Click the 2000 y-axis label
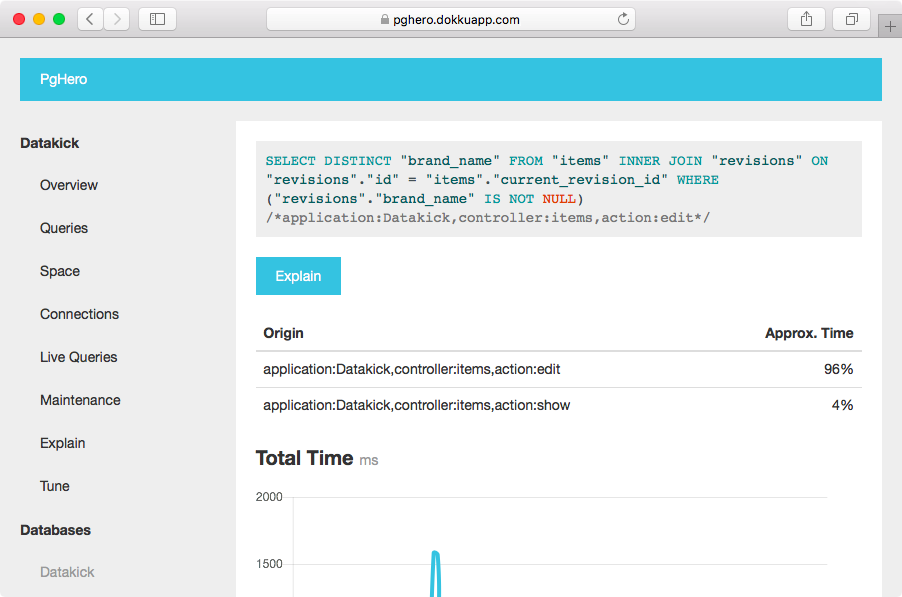 [x=269, y=497]
